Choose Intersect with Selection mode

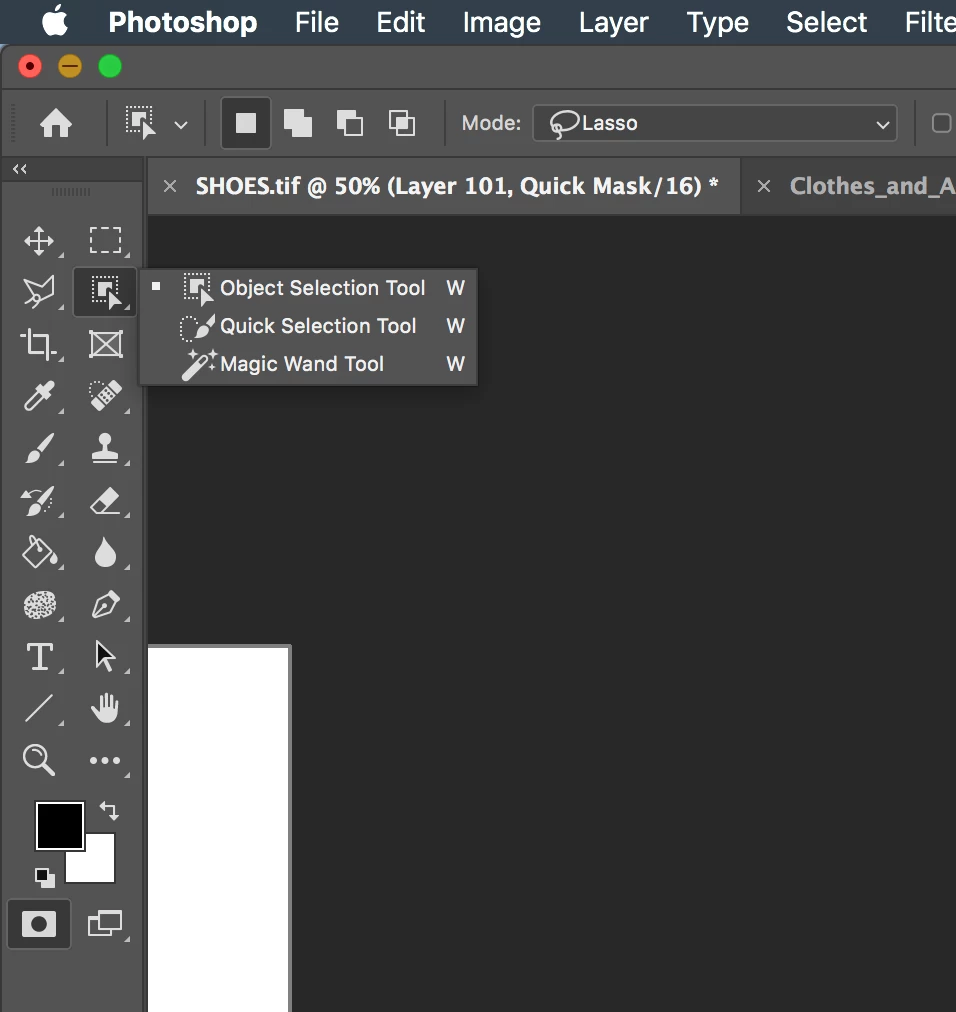pyautogui.click(x=402, y=123)
